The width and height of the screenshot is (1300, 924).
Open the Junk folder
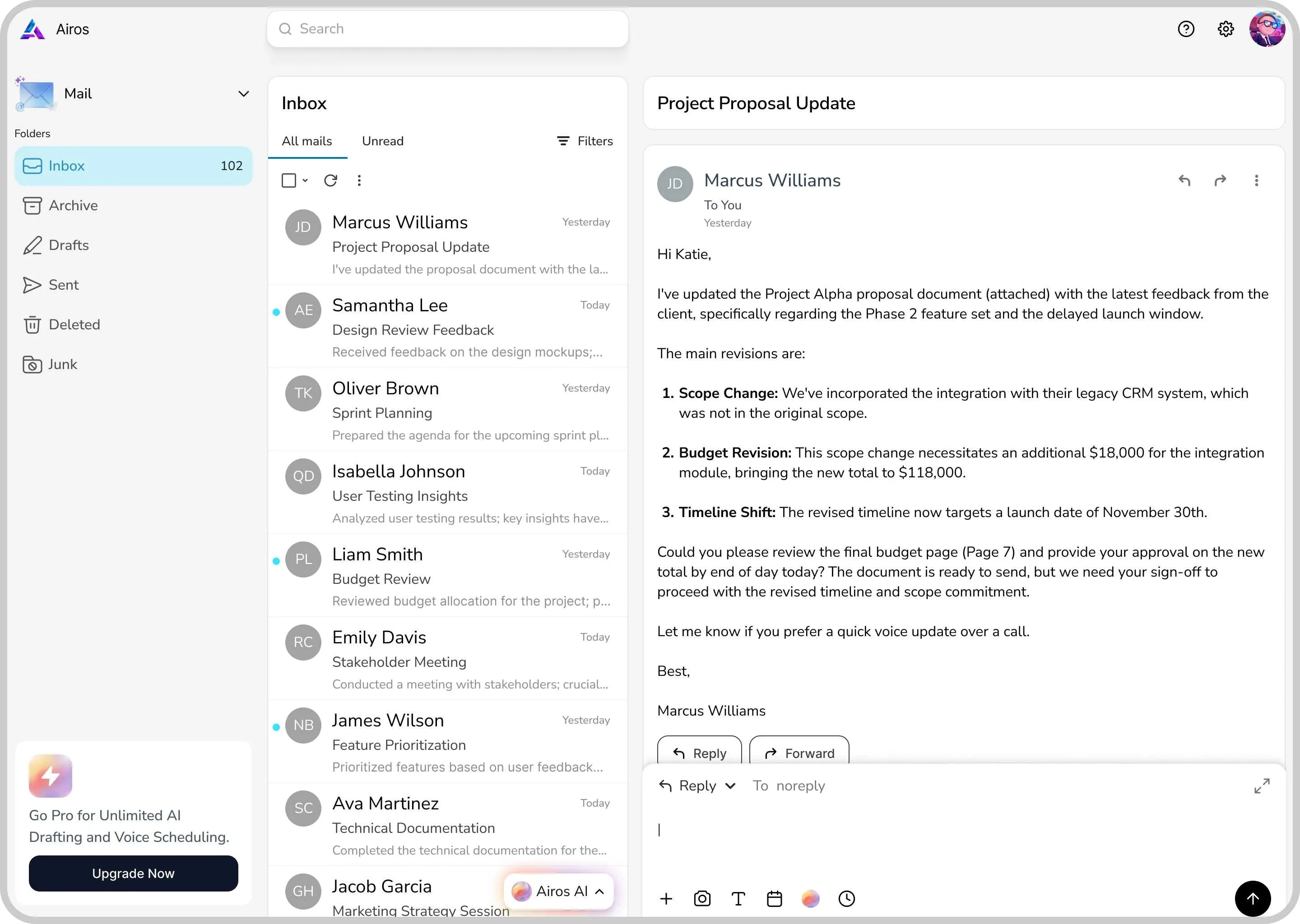coord(133,365)
